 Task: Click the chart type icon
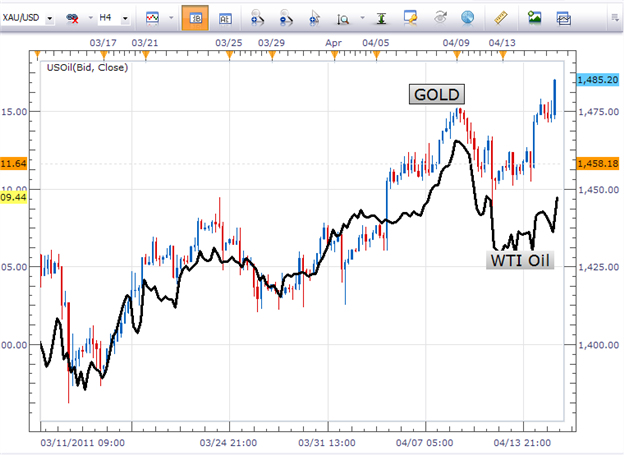[152, 18]
